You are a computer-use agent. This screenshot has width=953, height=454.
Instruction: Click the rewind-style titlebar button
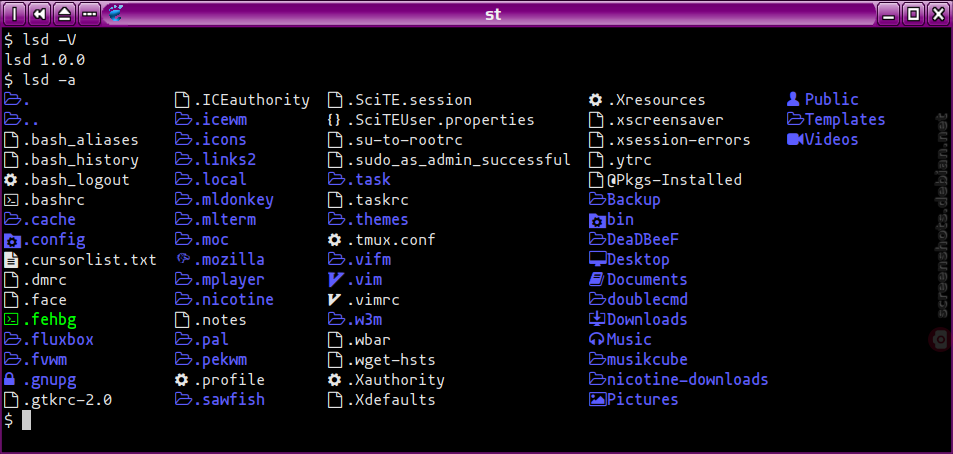(x=40, y=13)
